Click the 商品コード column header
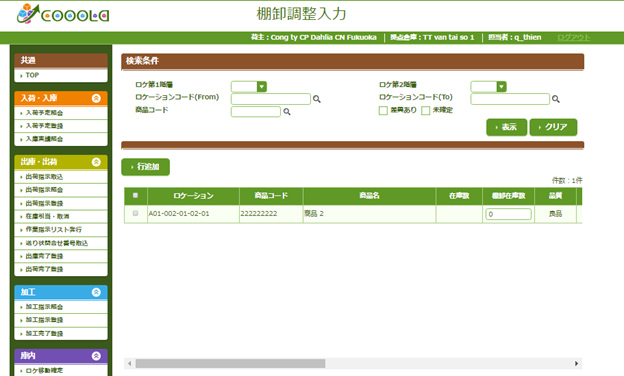This screenshot has height=376, width=624. [271, 196]
